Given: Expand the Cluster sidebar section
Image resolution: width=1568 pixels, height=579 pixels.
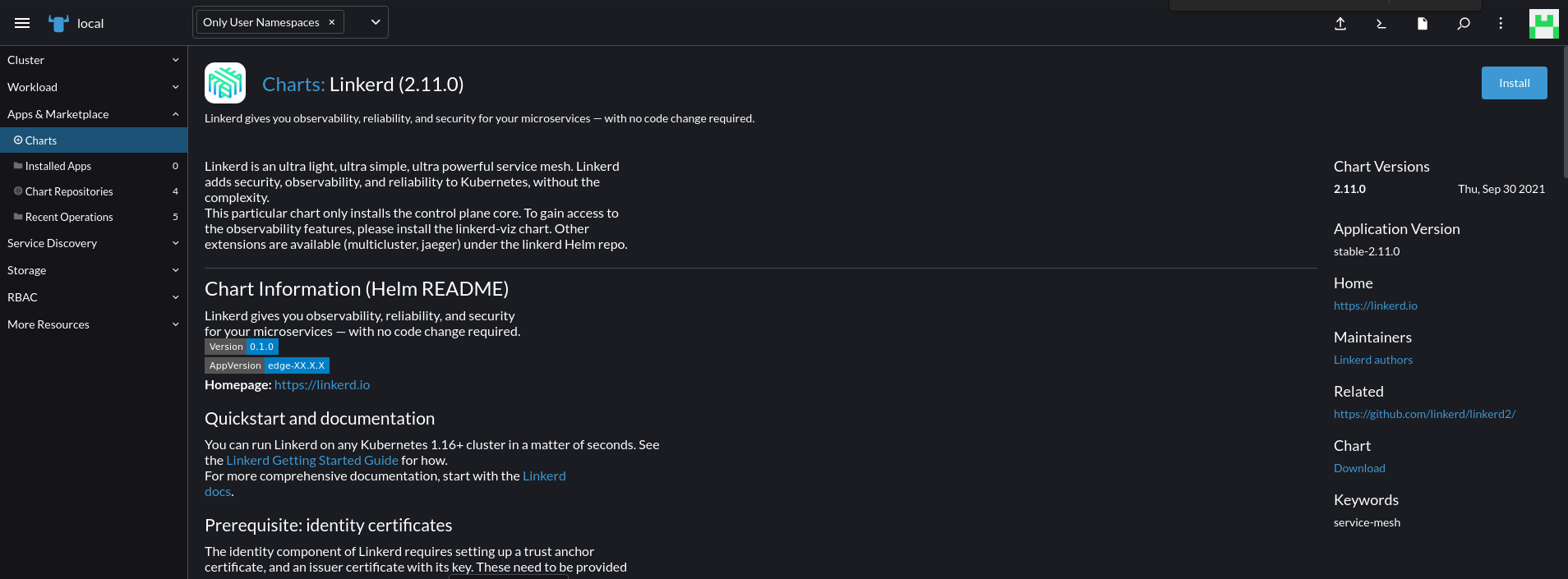Looking at the screenshot, I should [93, 60].
